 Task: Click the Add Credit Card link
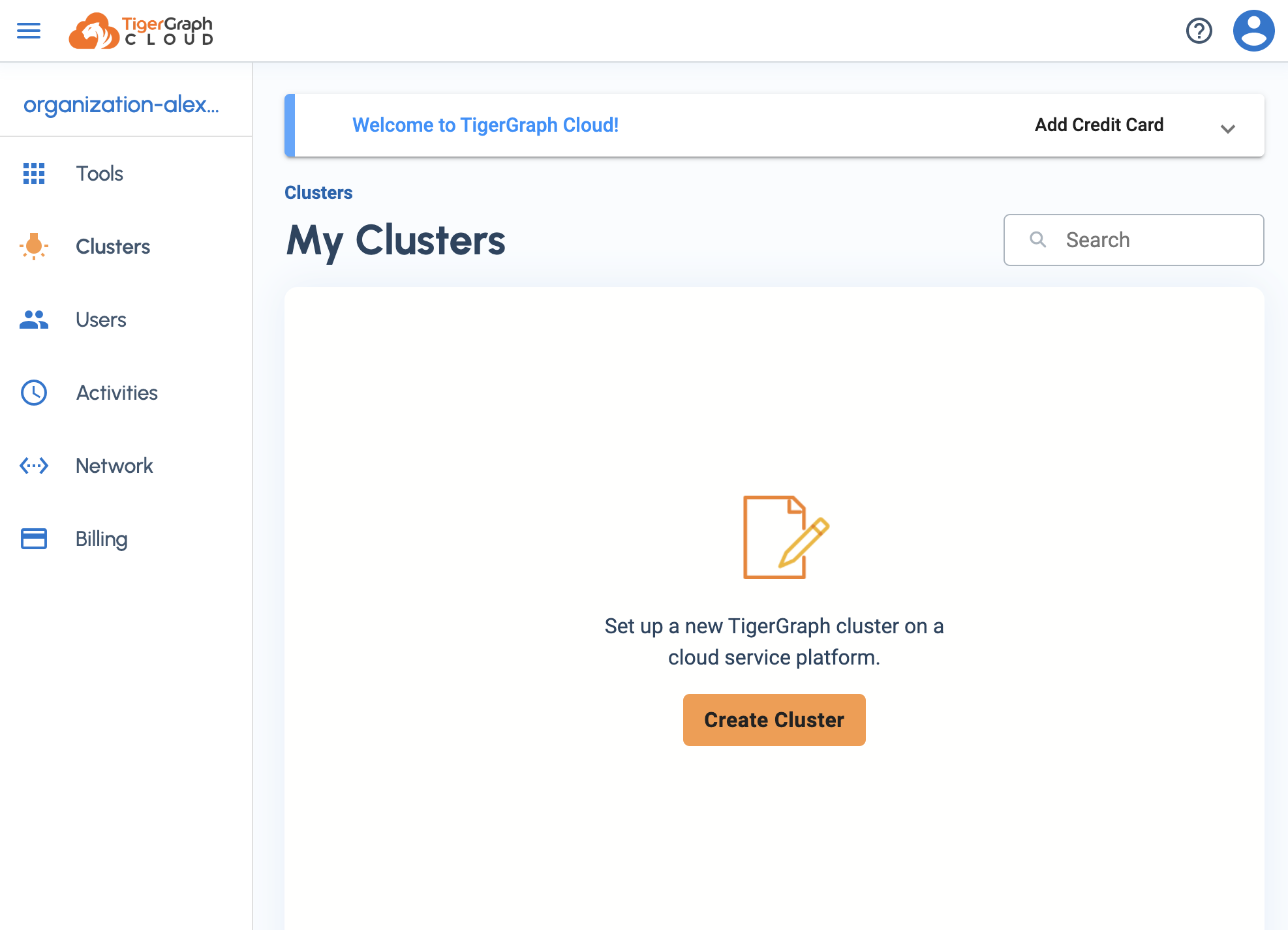[1099, 125]
